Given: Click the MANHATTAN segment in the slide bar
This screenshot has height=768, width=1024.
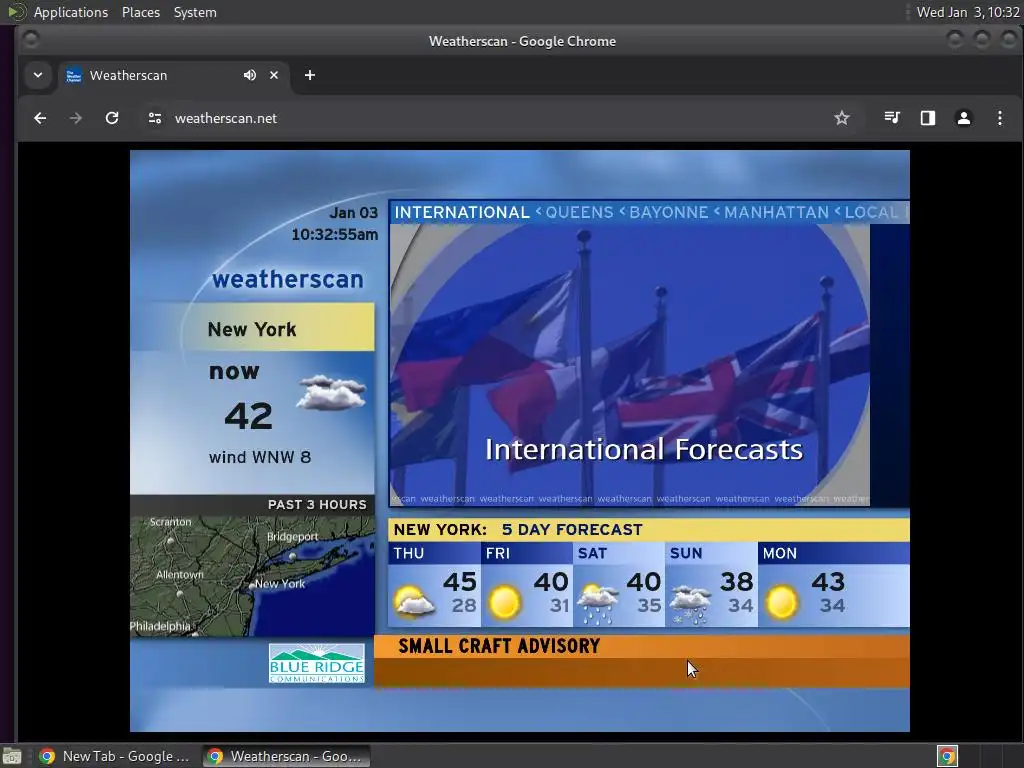Looking at the screenshot, I should tap(776, 212).
